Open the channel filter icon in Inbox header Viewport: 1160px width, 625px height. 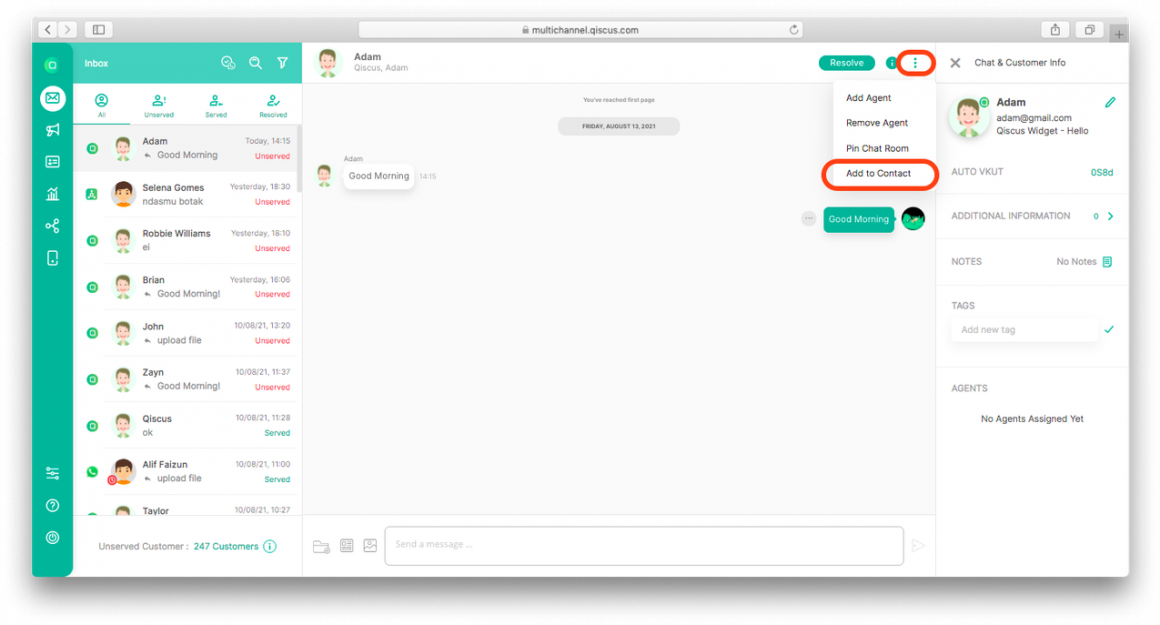(x=282, y=62)
